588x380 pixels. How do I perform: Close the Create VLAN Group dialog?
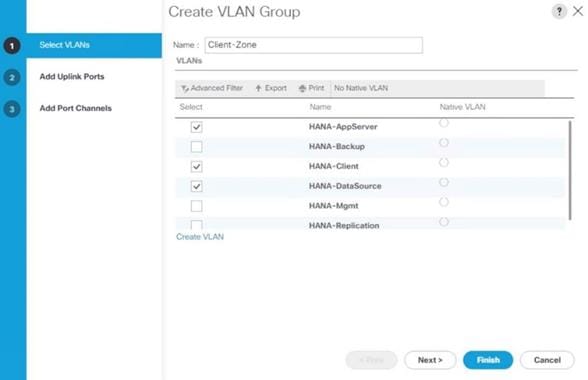tap(578, 11)
